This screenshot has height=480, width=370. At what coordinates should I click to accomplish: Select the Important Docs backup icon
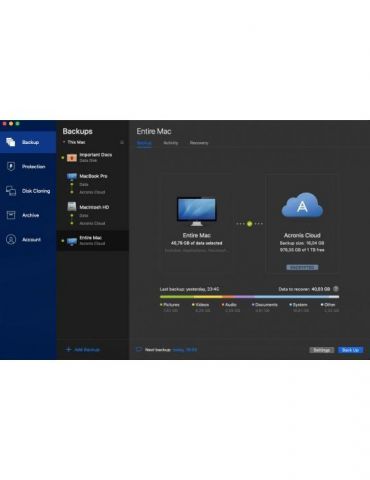(72, 158)
